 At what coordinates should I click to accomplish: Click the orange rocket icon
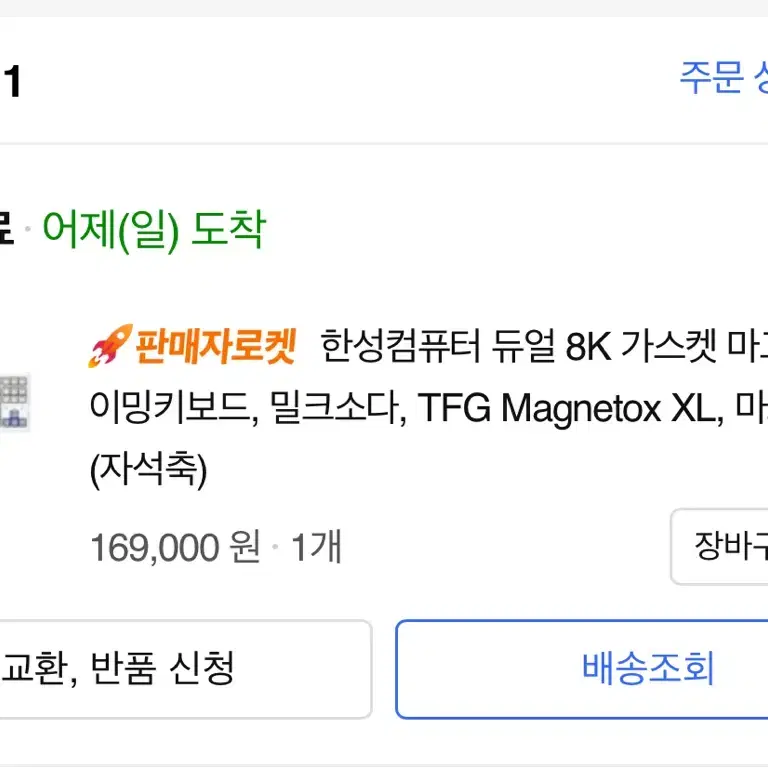[110, 345]
